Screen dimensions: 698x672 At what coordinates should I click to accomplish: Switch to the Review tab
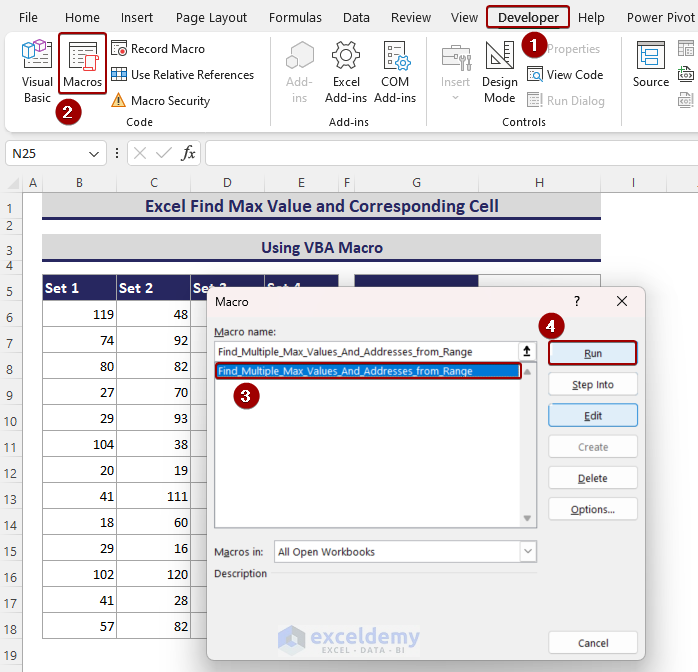[410, 17]
